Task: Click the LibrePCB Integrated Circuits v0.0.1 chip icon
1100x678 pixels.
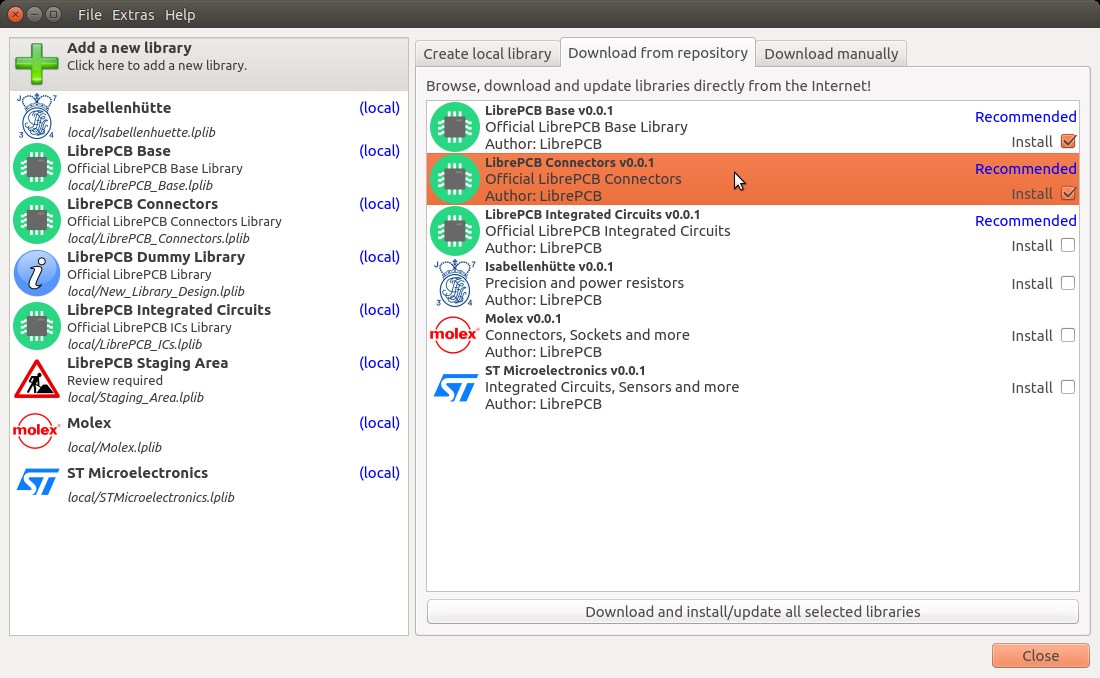Action: pyautogui.click(x=455, y=231)
